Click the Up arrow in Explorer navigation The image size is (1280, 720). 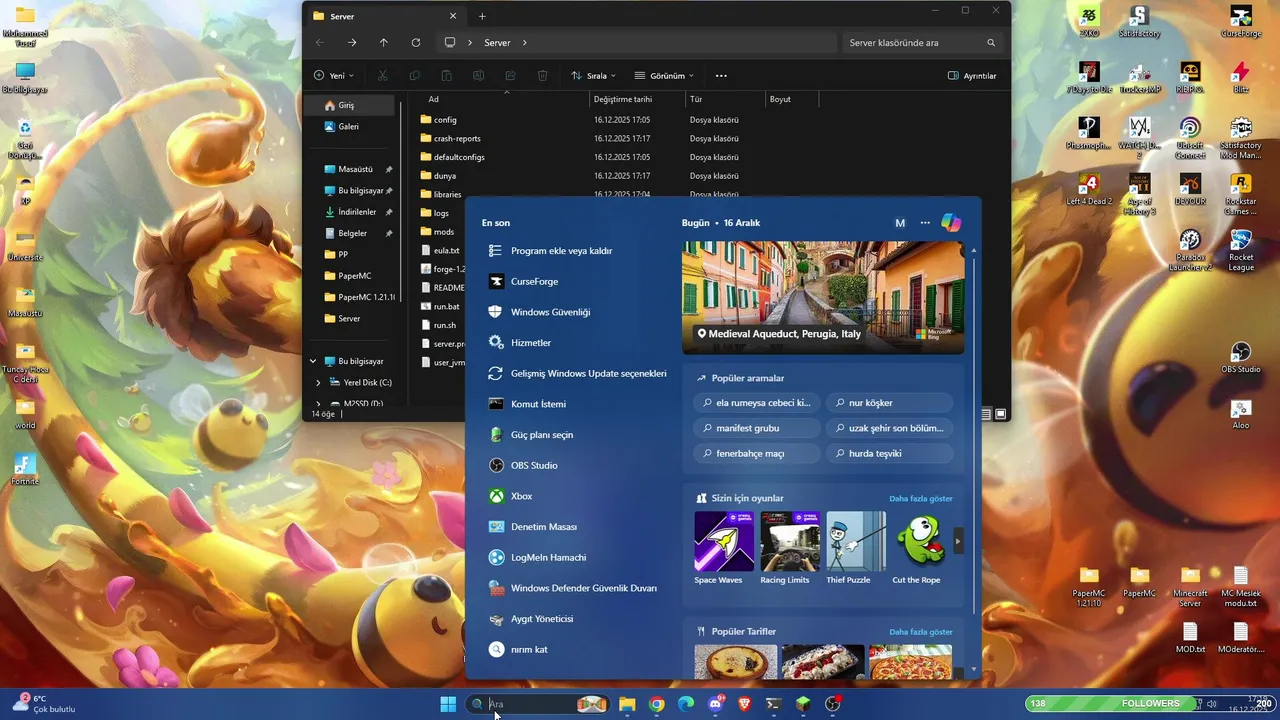coord(383,43)
